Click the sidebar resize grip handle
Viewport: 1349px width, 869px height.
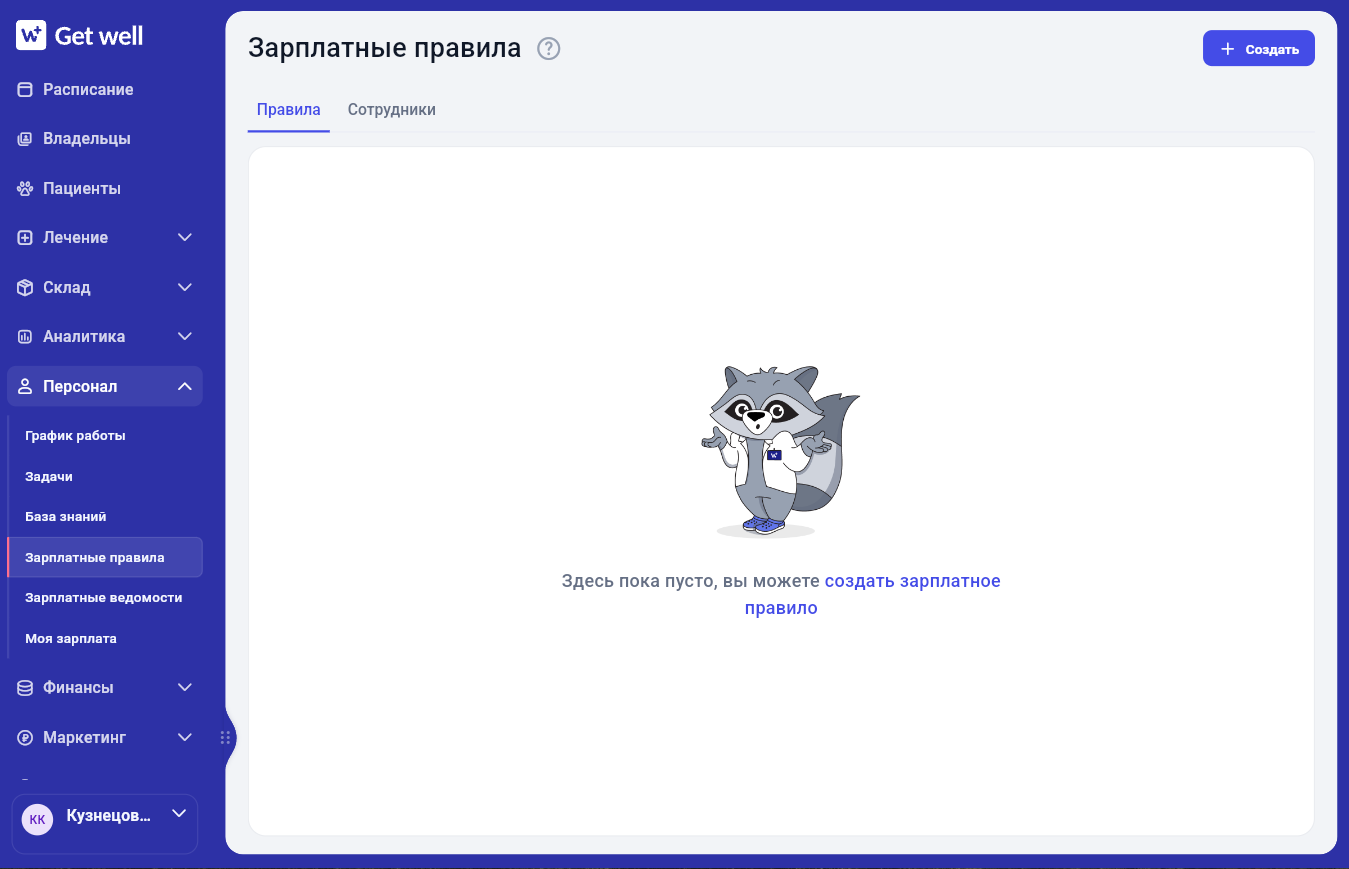(225, 738)
